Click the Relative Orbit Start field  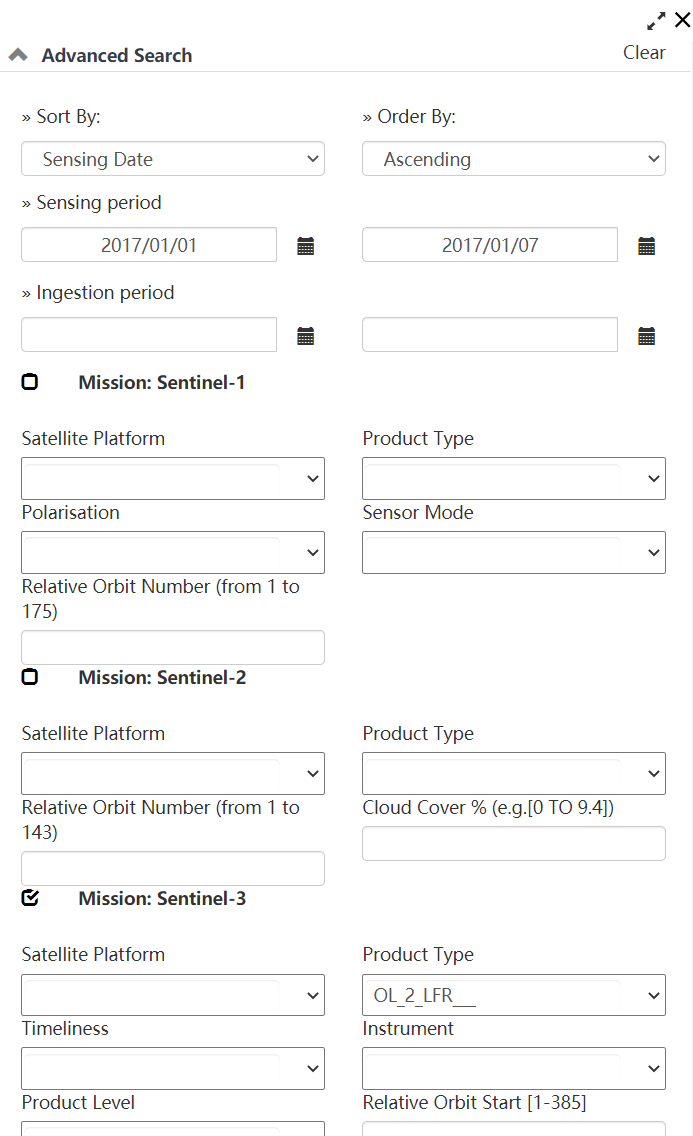pos(513,1130)
